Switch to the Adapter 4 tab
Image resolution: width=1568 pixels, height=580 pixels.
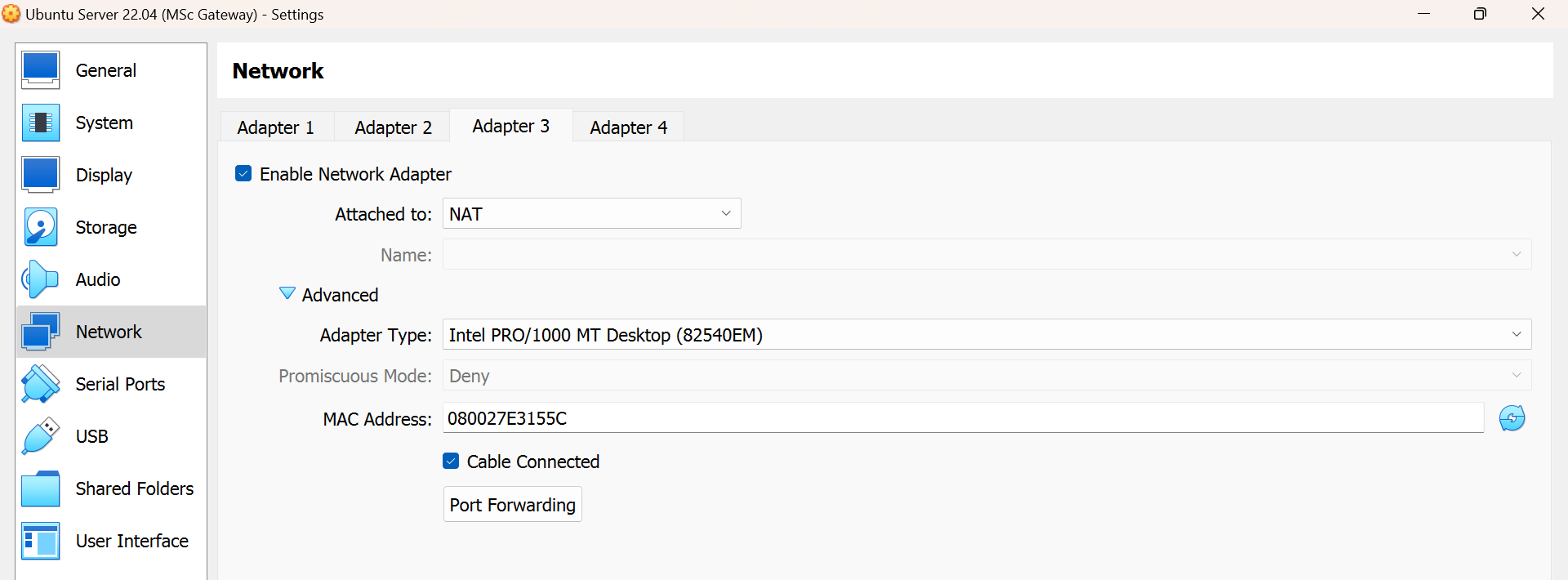tap(629, 127)
